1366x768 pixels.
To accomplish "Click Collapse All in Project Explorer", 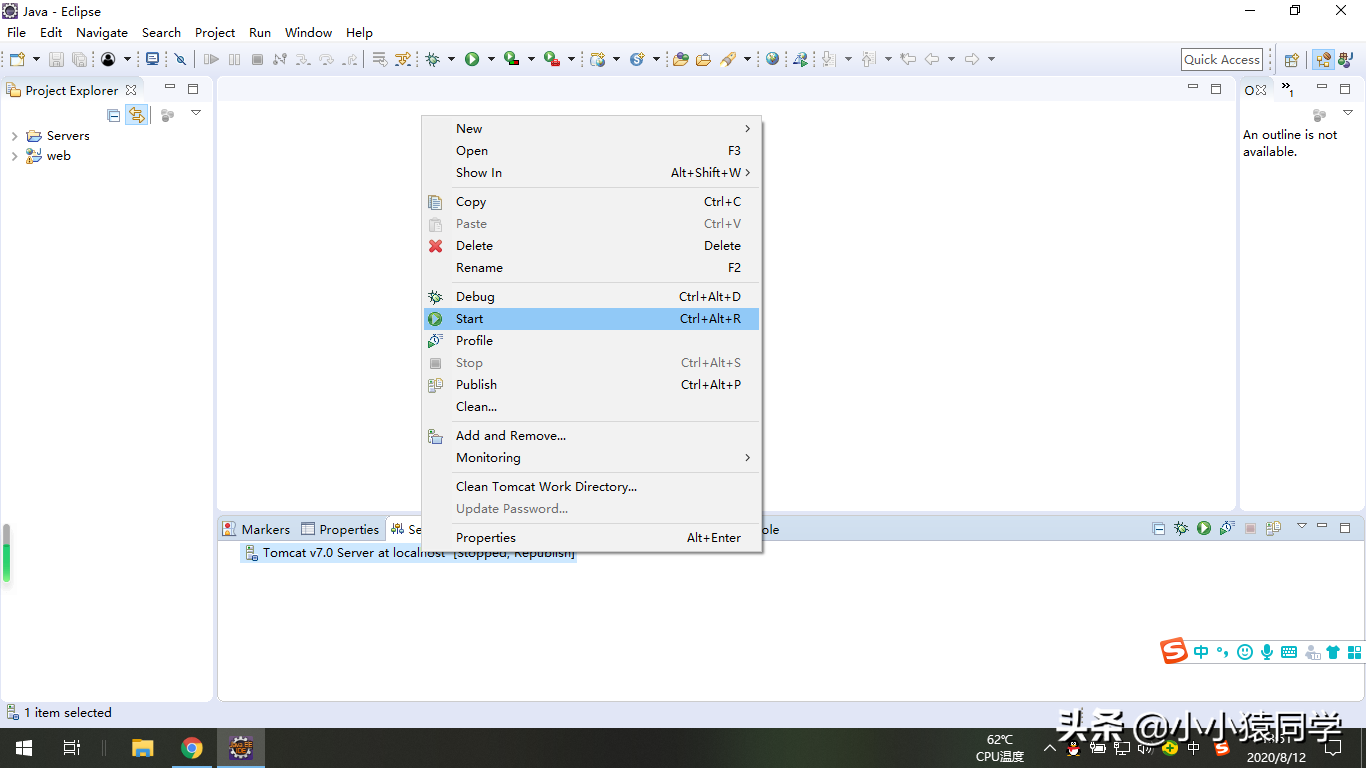I will [114, 115].
